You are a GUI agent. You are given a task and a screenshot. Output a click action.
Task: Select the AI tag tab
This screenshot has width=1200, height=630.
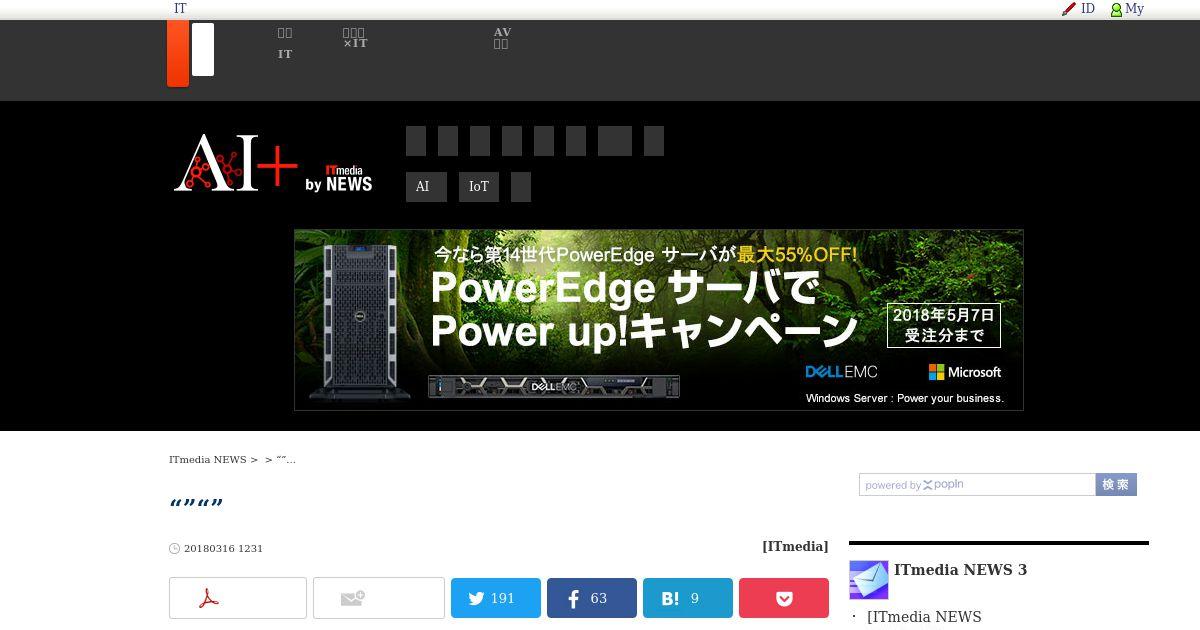coord(426,187)
